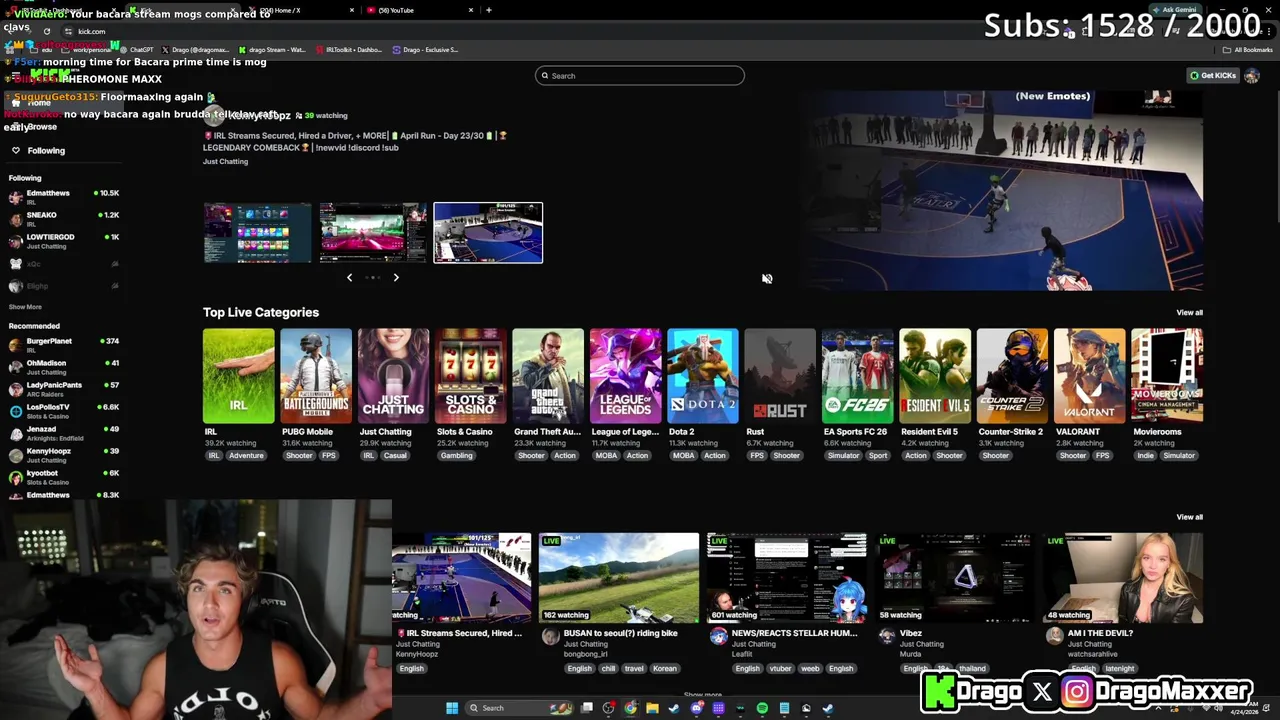The height and width of the screenshot is (720, 1280).
Task: Open the Grand Theft Auto category
Action: (548, 376)
